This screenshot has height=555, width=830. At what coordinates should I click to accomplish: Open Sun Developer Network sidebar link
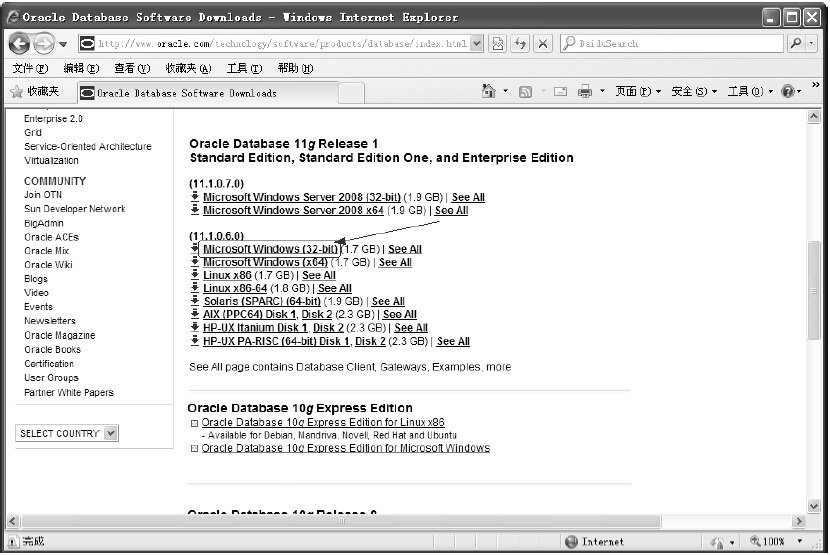point(75,209)
